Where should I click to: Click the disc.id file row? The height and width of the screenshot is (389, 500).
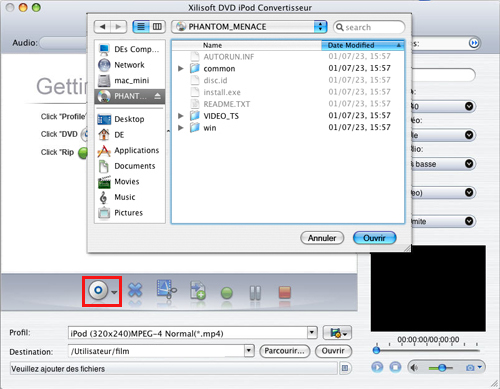coord(288,80)
